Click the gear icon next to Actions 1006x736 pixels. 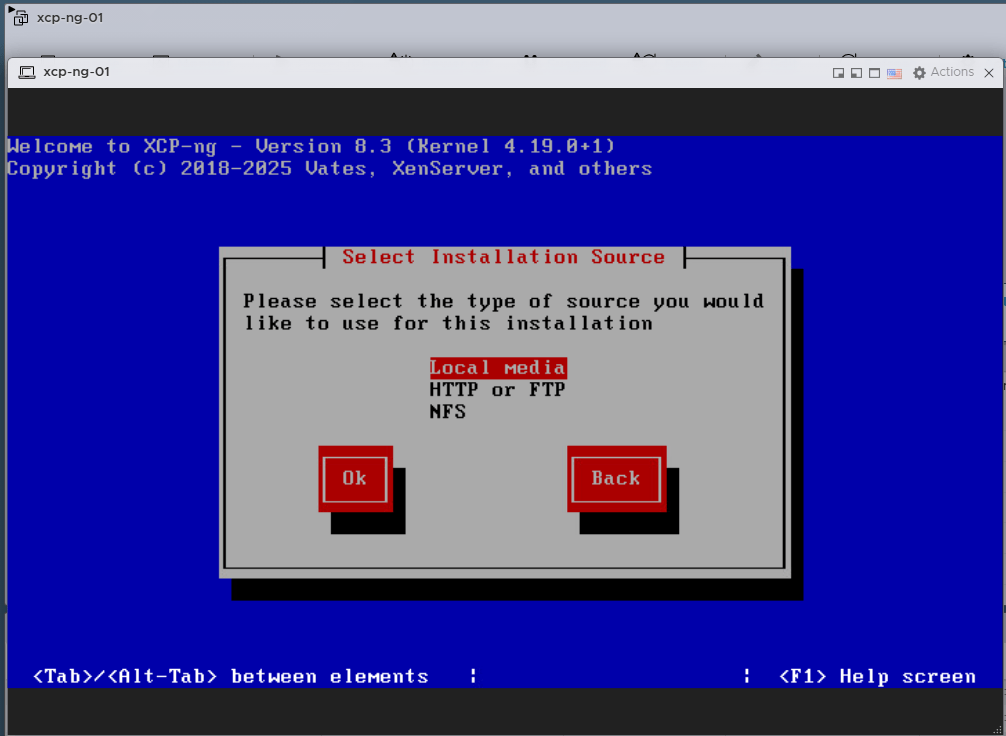pyautogui.click(x=919, y=73)
